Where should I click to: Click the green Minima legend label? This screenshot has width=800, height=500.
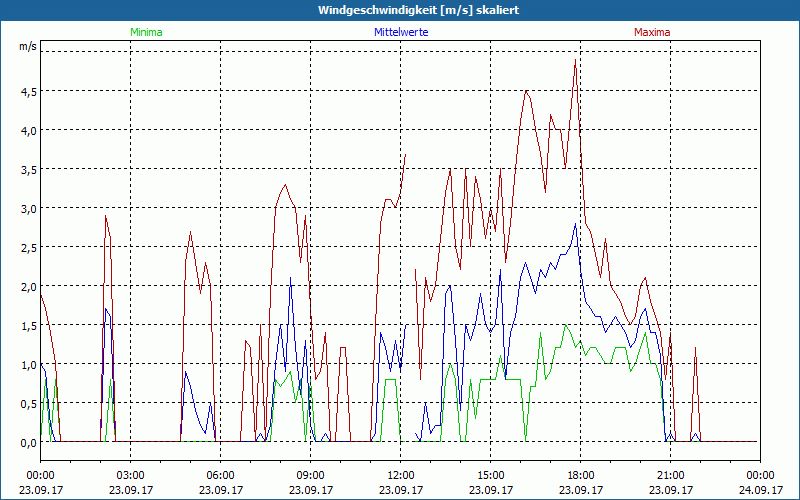pos(146,32)
